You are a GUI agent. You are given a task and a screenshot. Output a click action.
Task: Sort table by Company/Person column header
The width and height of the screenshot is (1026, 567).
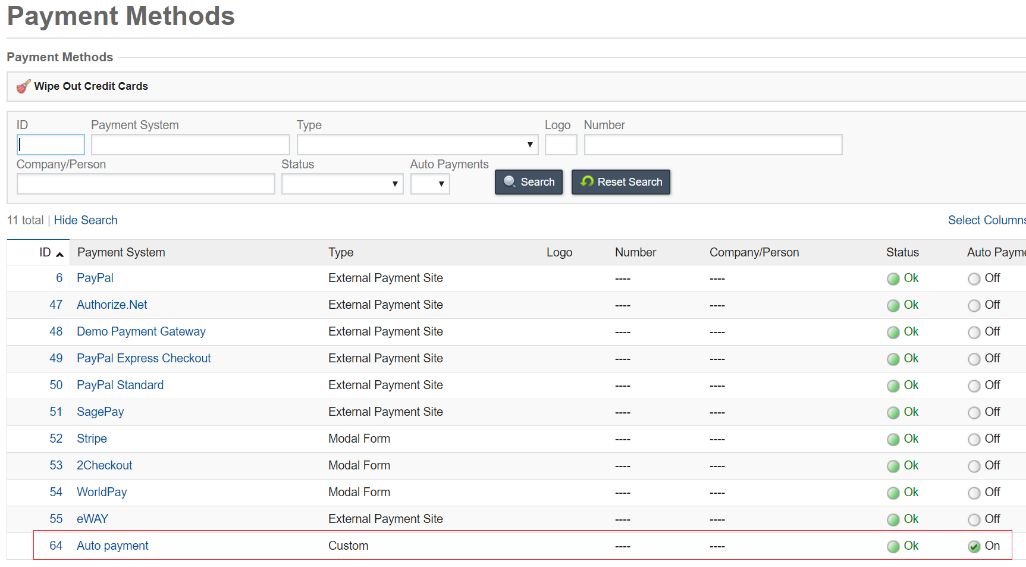coord(754,252)
